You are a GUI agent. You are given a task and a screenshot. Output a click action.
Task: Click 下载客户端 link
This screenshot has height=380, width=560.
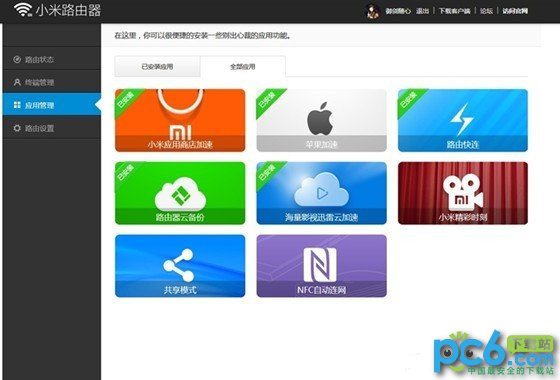[454, 11]
